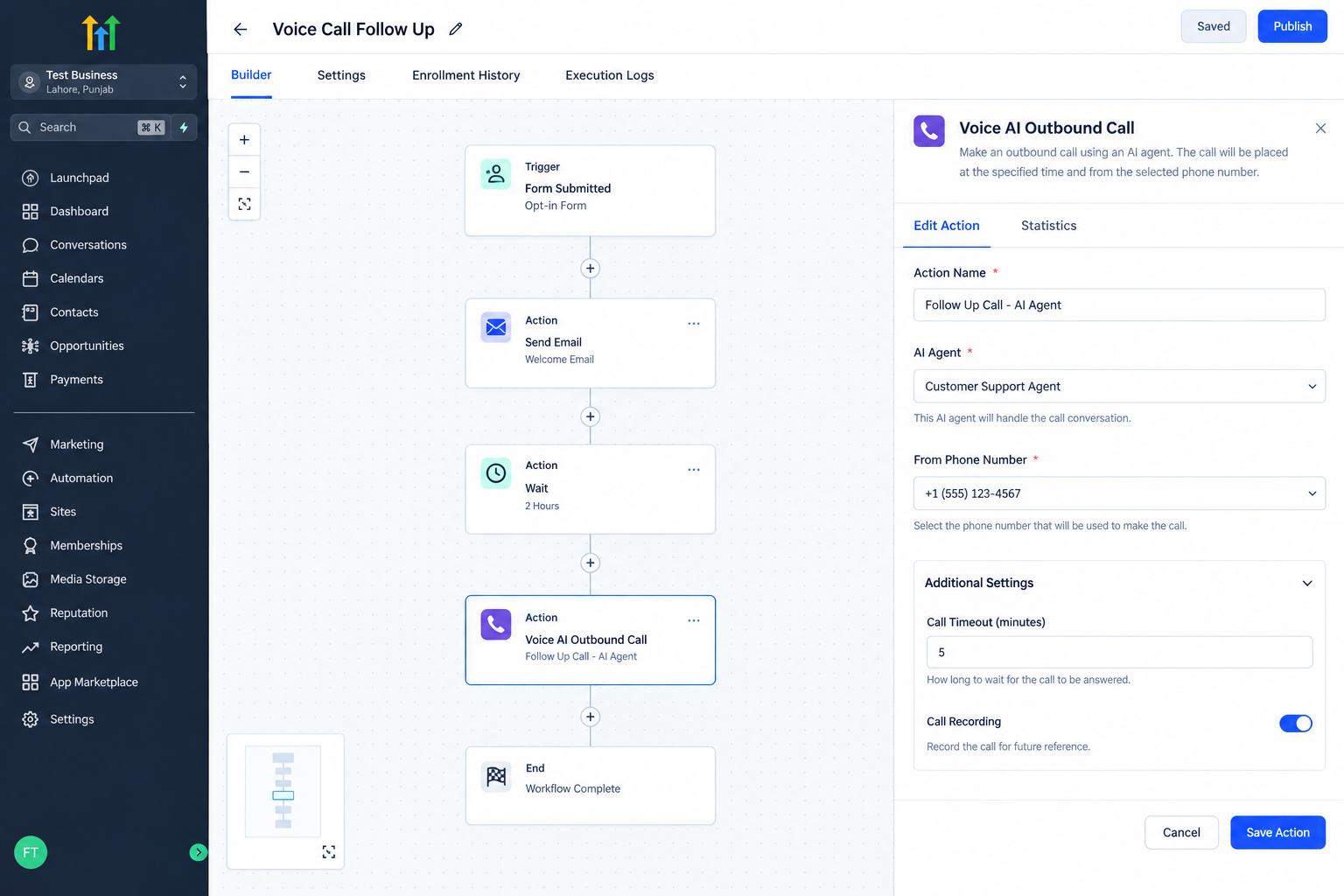Click the lightning bolt quick actions icon
Viewport: 1344px width, 896px height.
pos(184,128)
